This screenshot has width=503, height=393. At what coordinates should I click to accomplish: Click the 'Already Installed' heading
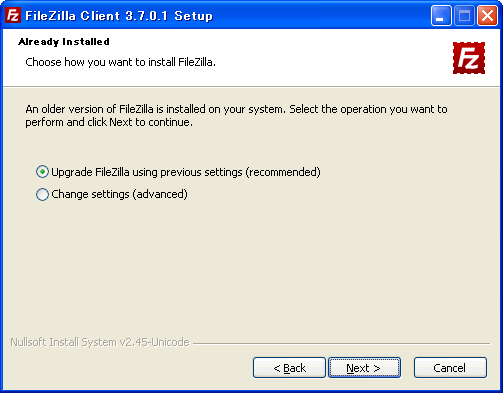click(x=64, y=42)
